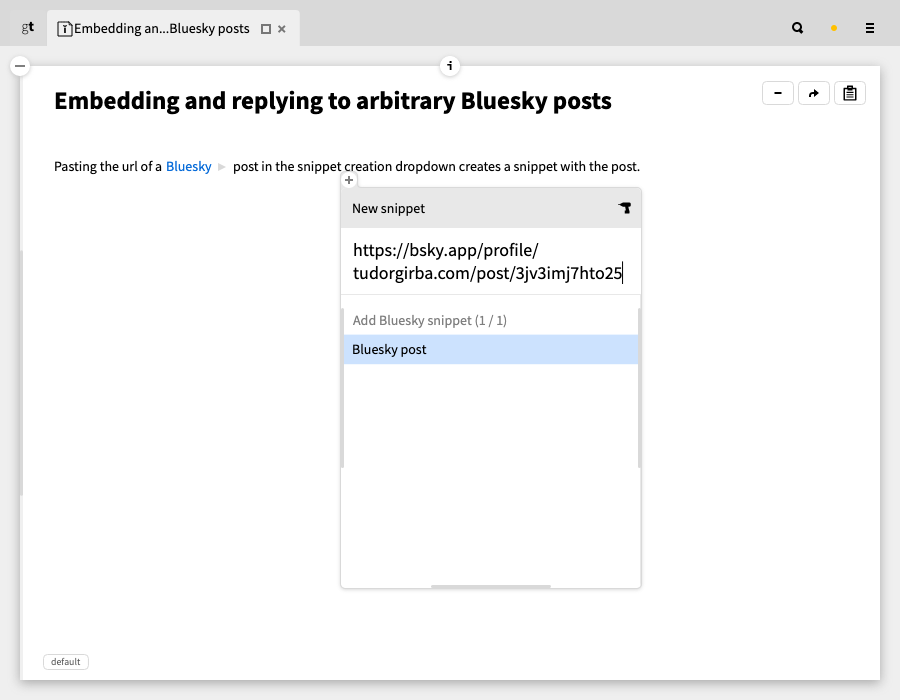
Task: Click the drill icon in the New snippet header
Action: pos(624,208)
